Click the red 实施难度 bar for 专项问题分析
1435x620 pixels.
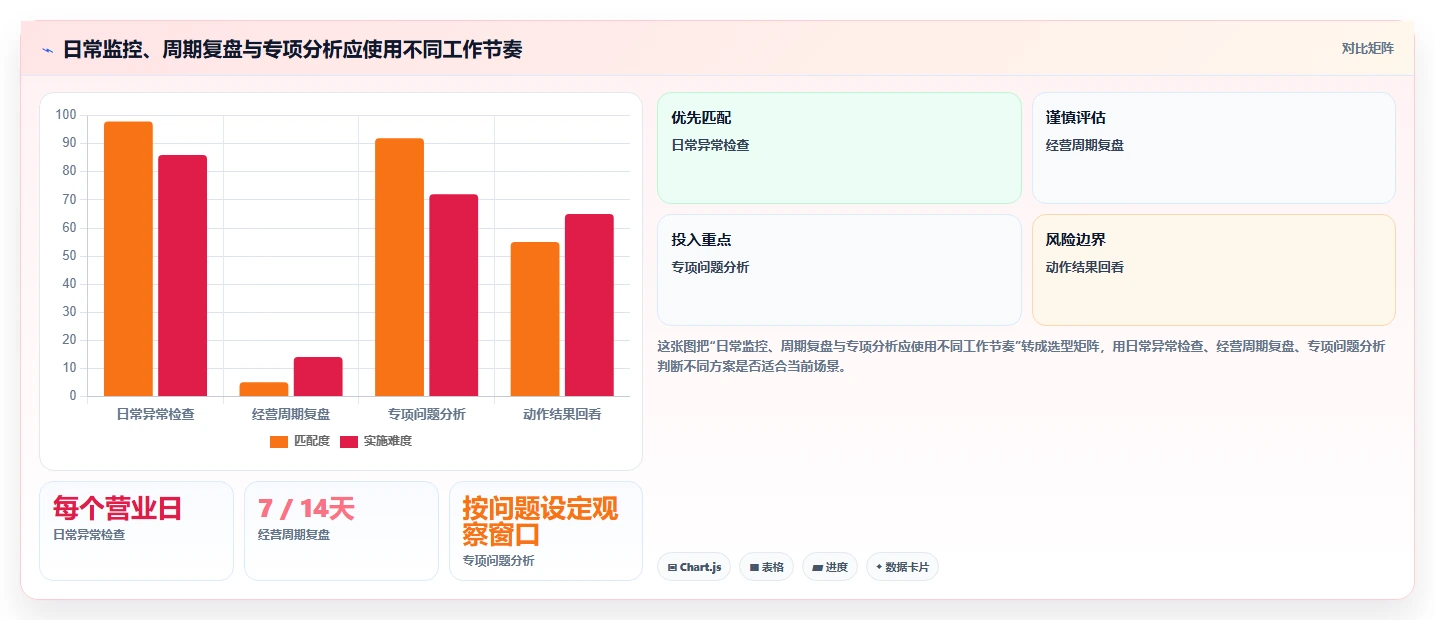(x=454, y=295)
